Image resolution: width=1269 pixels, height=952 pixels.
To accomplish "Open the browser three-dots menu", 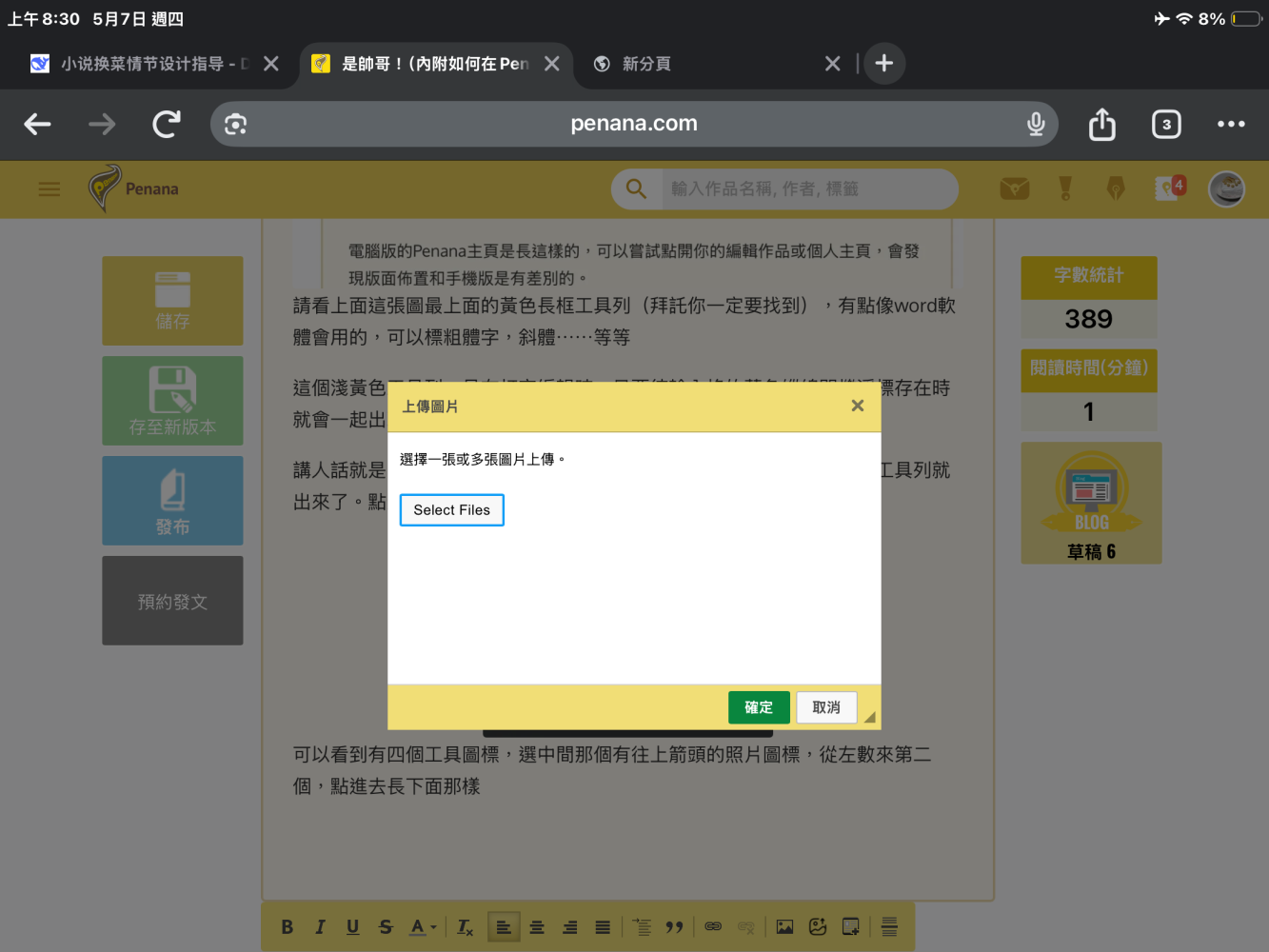I will click(1231, 124).
